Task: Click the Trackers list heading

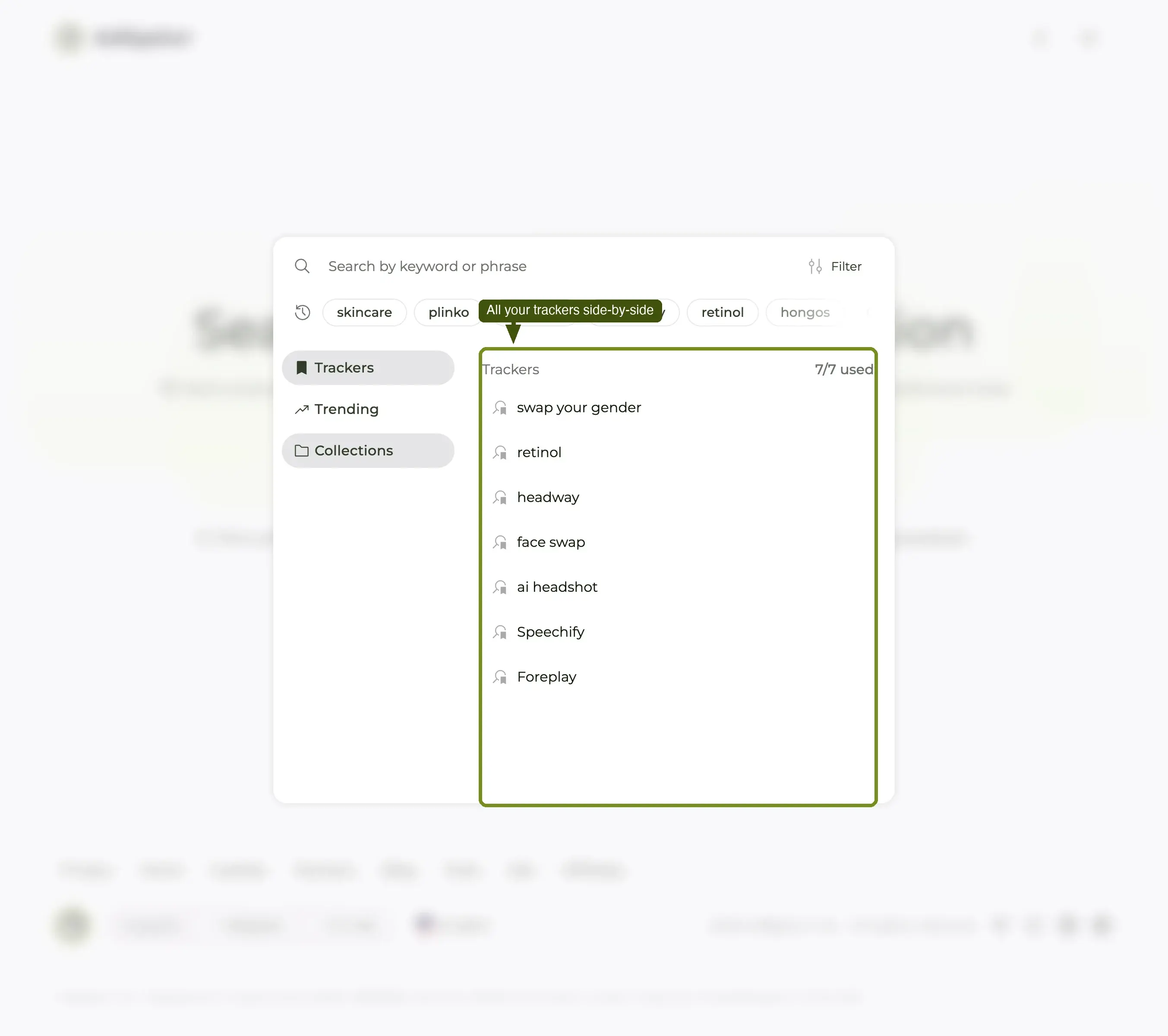Action: (x=511, y=369)
